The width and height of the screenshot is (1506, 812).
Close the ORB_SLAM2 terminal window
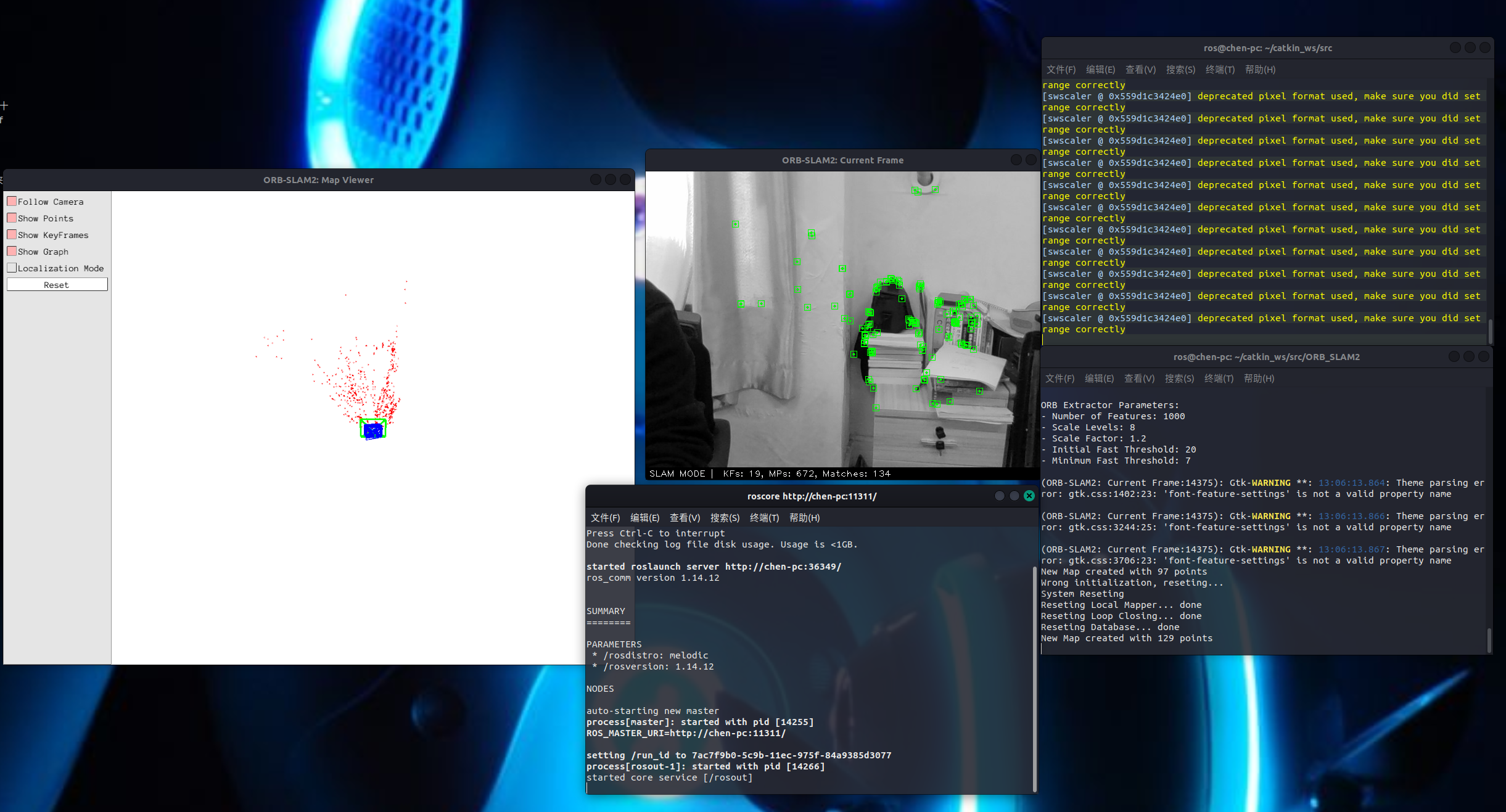(1483, 356)
